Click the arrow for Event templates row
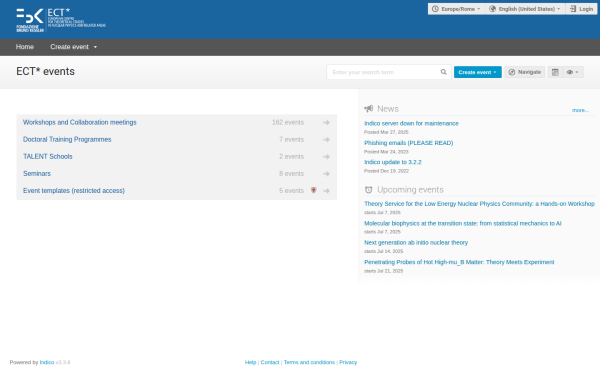 [326, 191]
